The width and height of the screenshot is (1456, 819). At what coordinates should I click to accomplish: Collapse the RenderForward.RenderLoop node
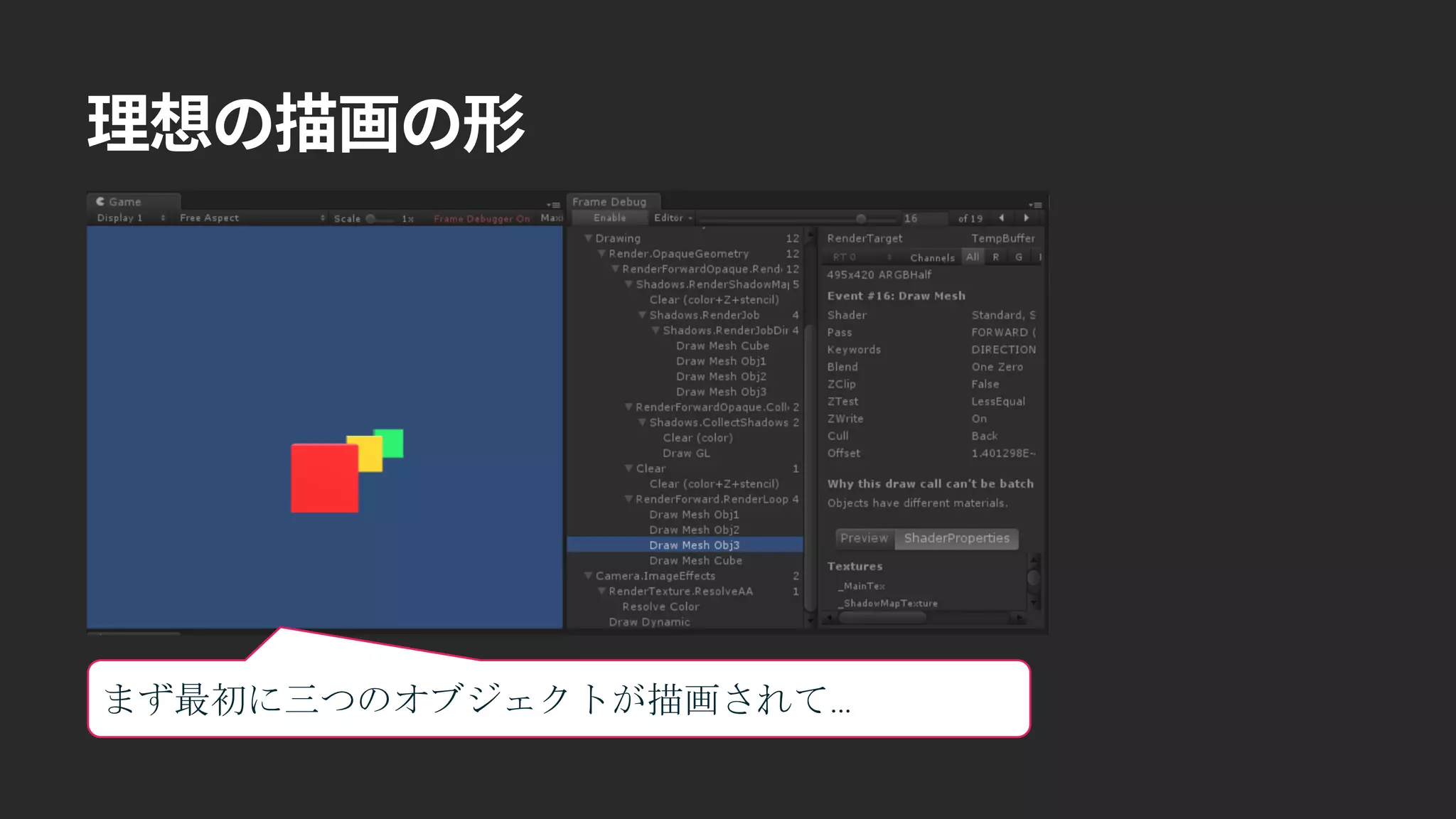(x=628, y=499)
